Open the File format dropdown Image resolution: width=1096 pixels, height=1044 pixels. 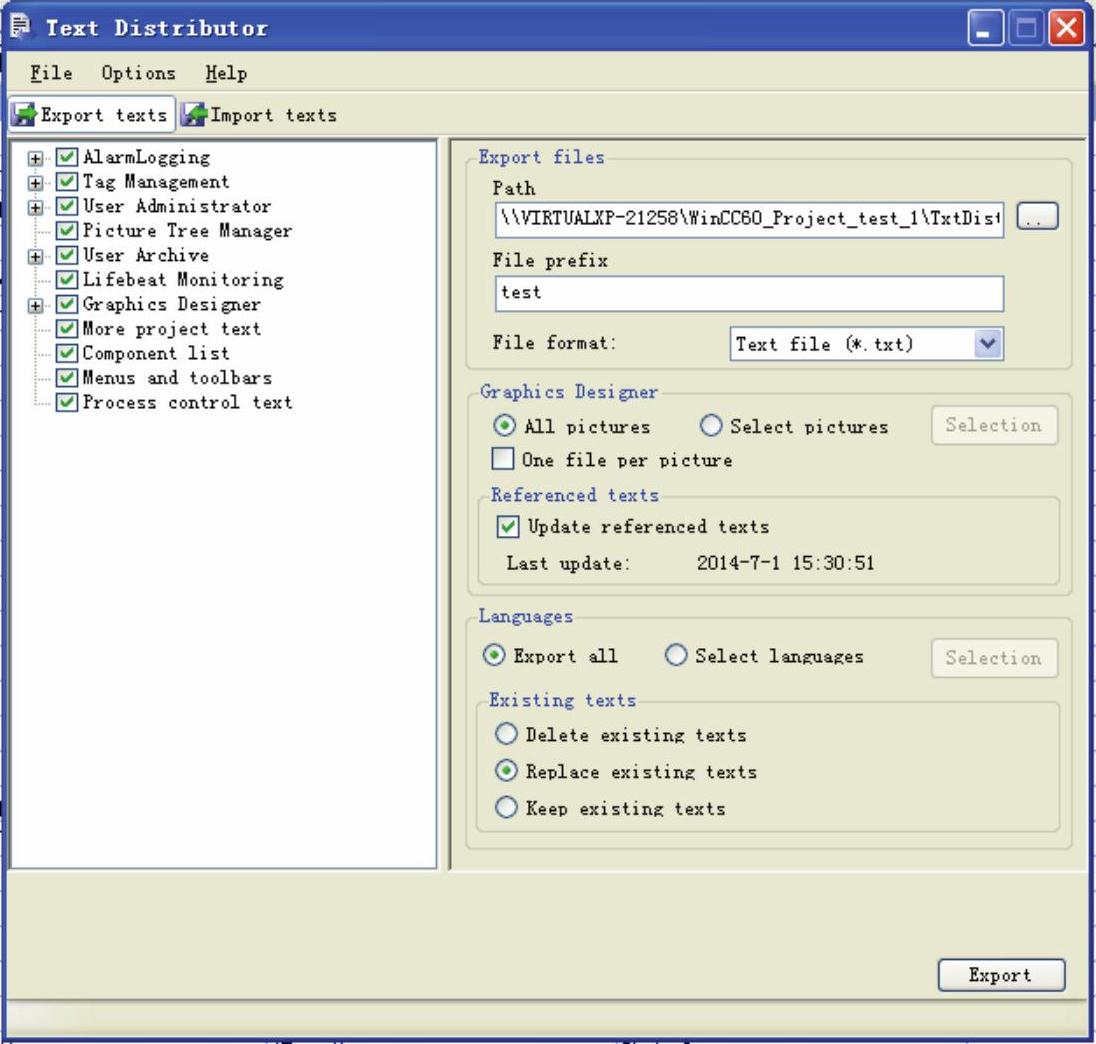[988, 343]
